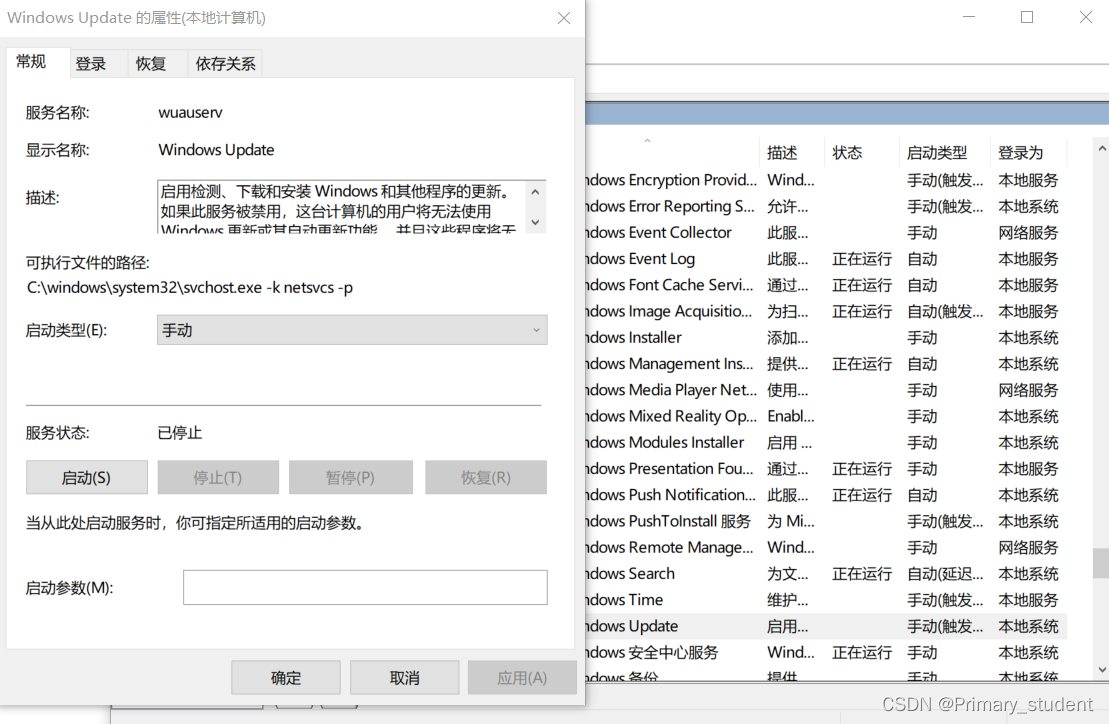1109x724 pixels.
Task: Select the Windows Mixed Reality OpenXR row
Action: click(x=825, y=416)
